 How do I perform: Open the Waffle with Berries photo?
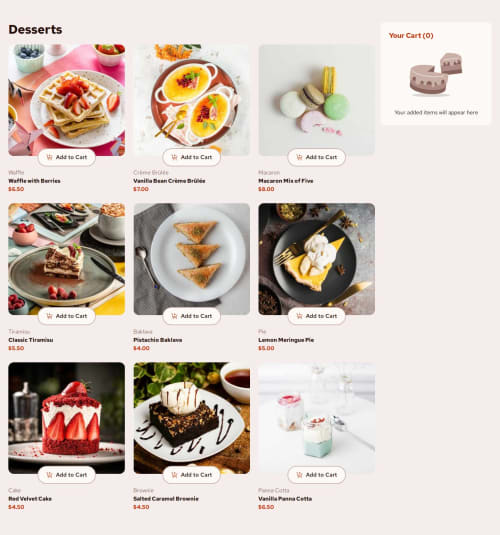tap(67, 100)
